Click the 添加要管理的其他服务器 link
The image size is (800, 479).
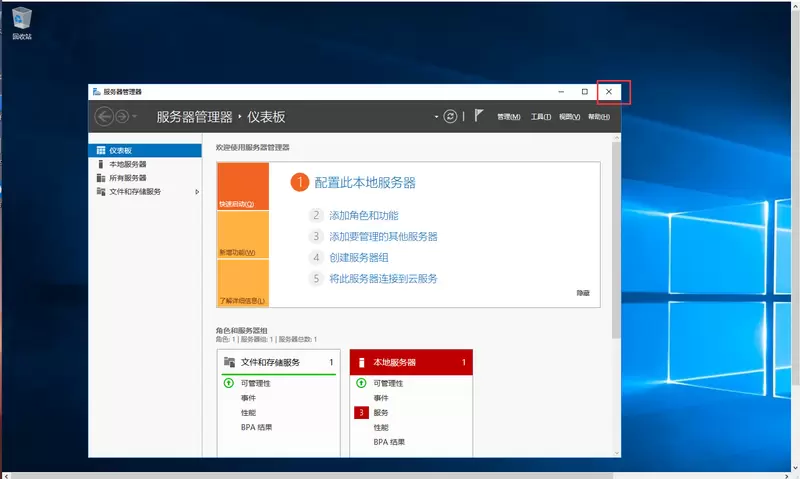(x=383, y=237)
